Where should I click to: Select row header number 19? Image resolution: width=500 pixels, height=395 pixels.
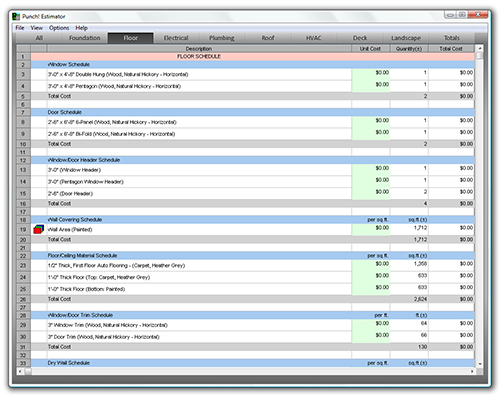(x=23, y=229)
